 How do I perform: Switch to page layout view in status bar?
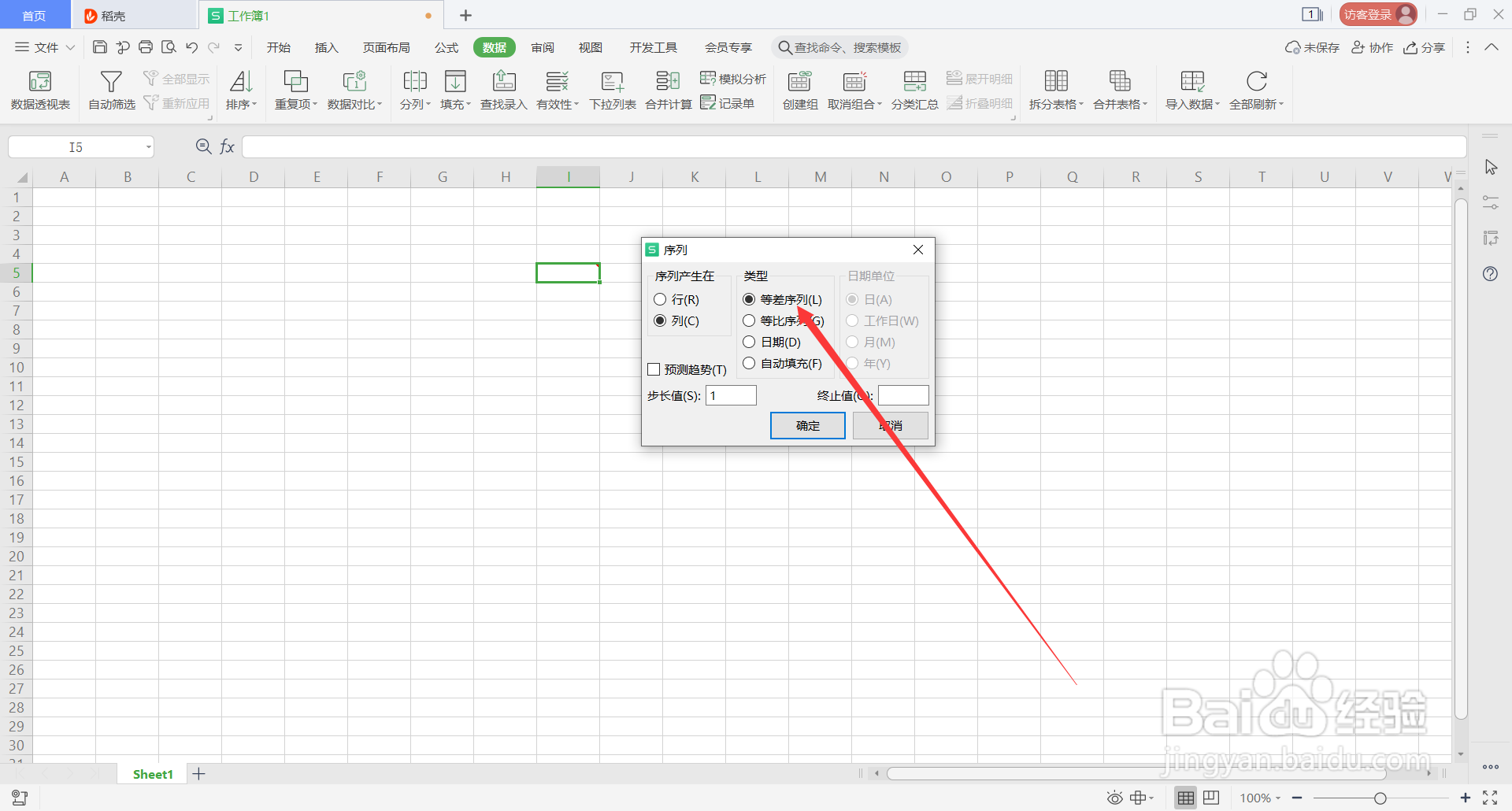[x=1211, y=798]
